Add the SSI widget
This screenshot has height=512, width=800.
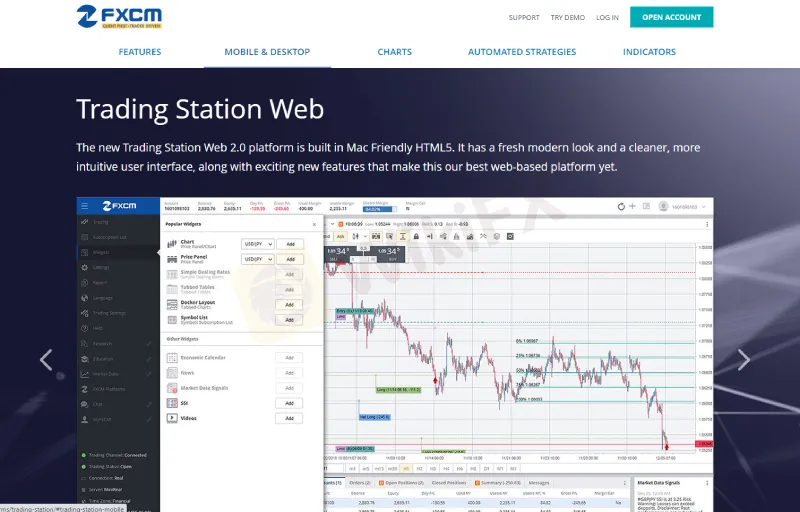pos(289,403)
